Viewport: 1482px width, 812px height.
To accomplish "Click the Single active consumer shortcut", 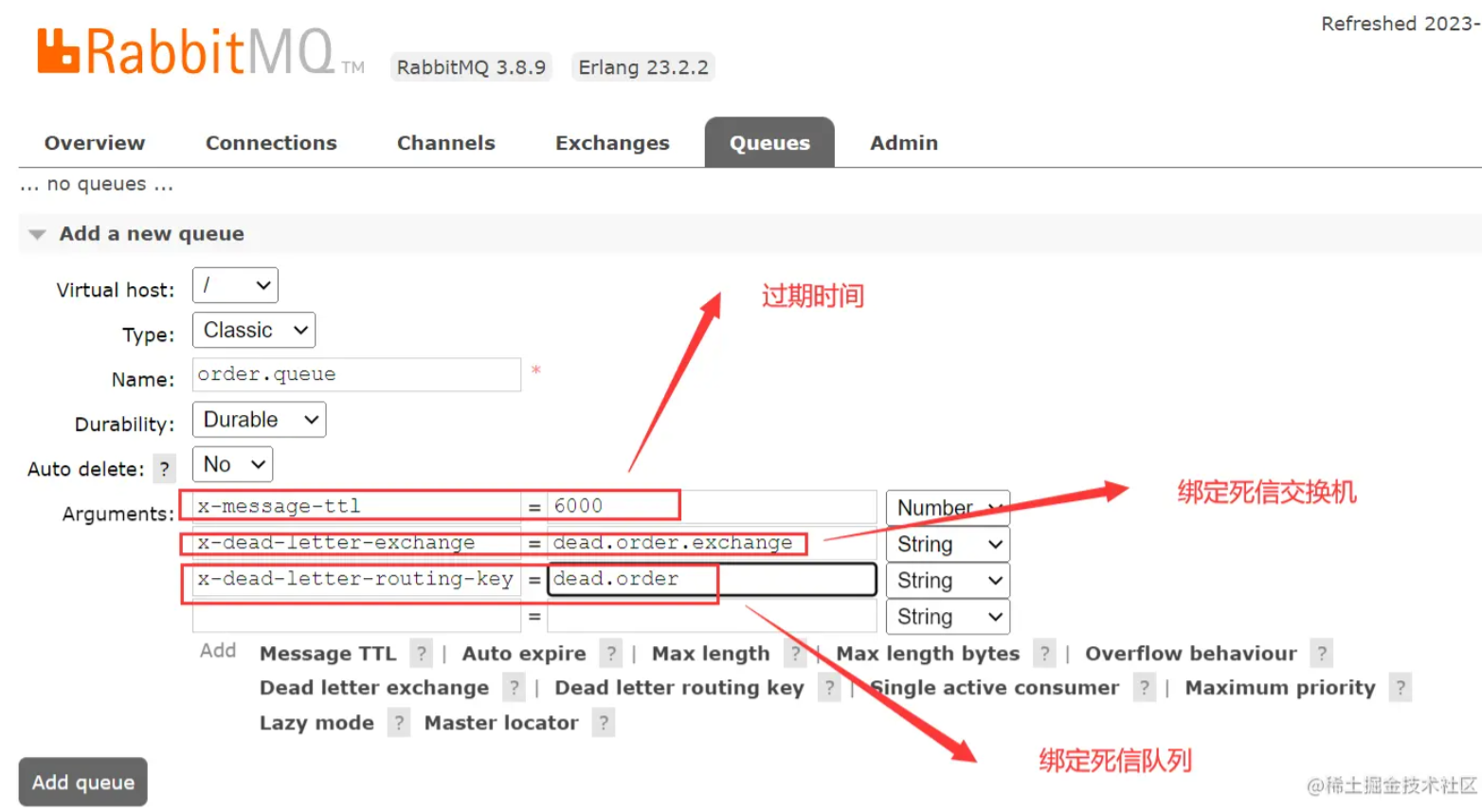I will point(994,688).
